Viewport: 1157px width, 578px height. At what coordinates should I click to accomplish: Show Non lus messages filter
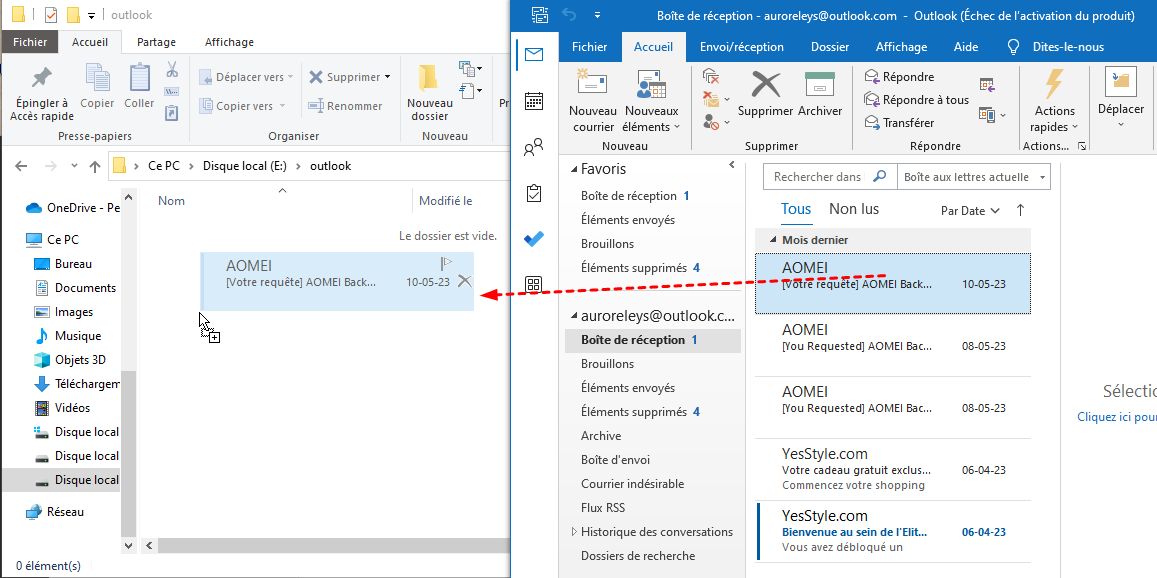click(x=854, y=209)
